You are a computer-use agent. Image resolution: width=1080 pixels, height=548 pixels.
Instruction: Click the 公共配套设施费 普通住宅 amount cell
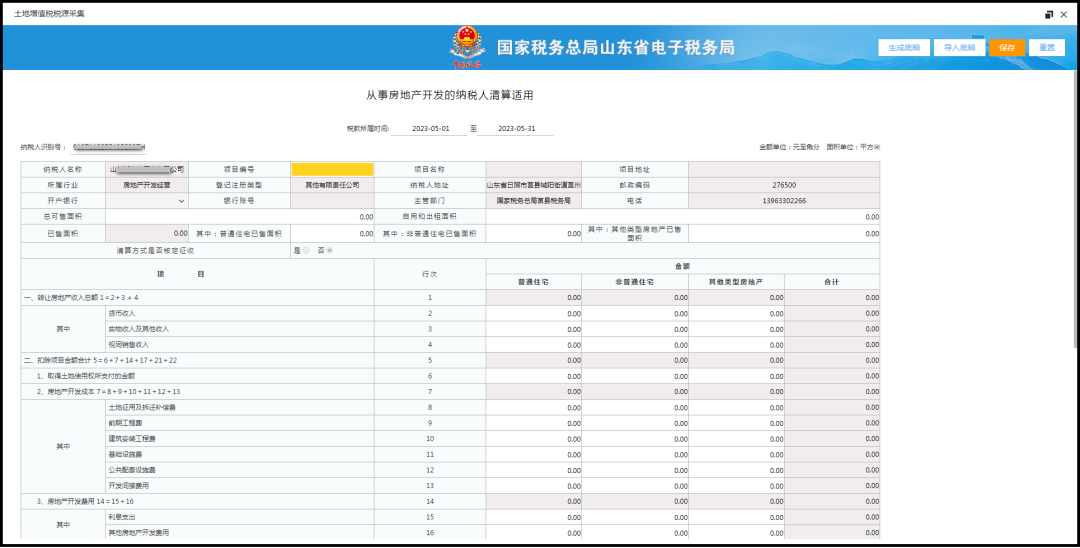[534, 470]
